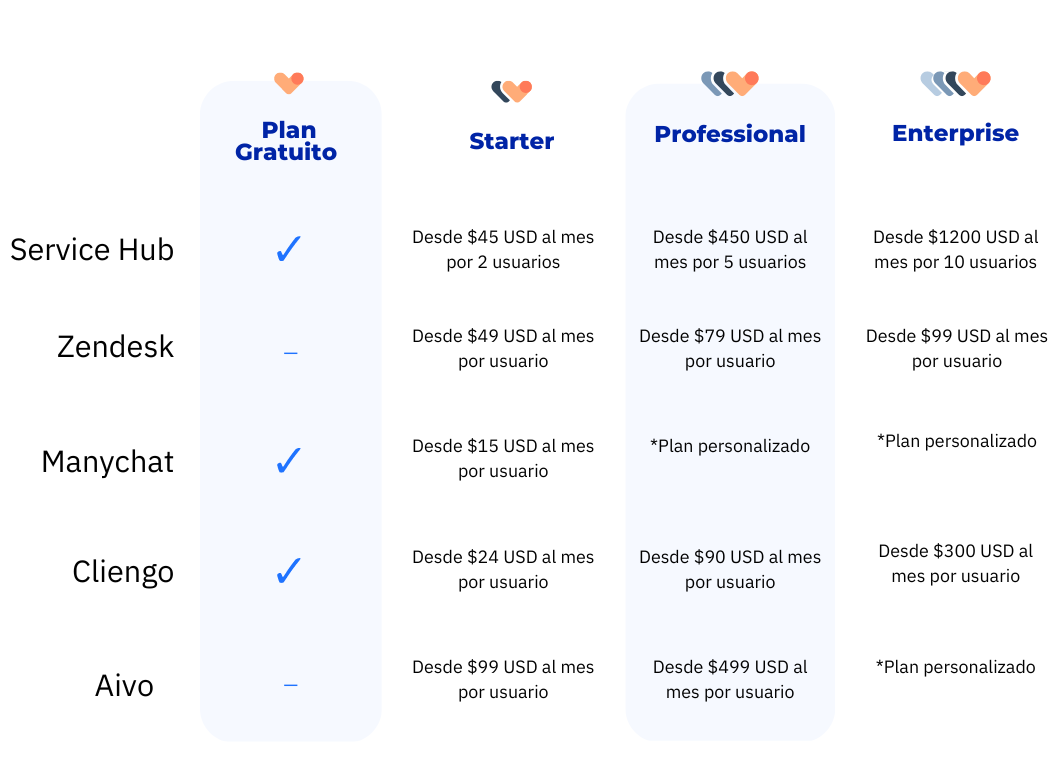Click the Manychat row label

[x=108, y=463]
